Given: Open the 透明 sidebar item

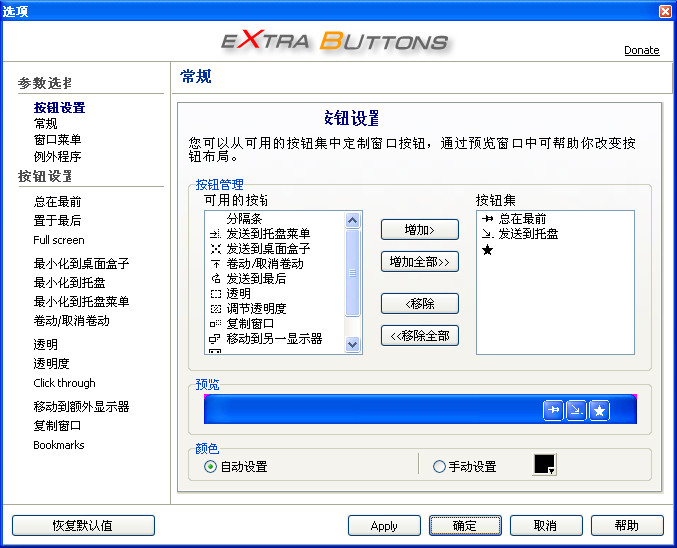Looking at the screenshot, I should tap(45, 344).
